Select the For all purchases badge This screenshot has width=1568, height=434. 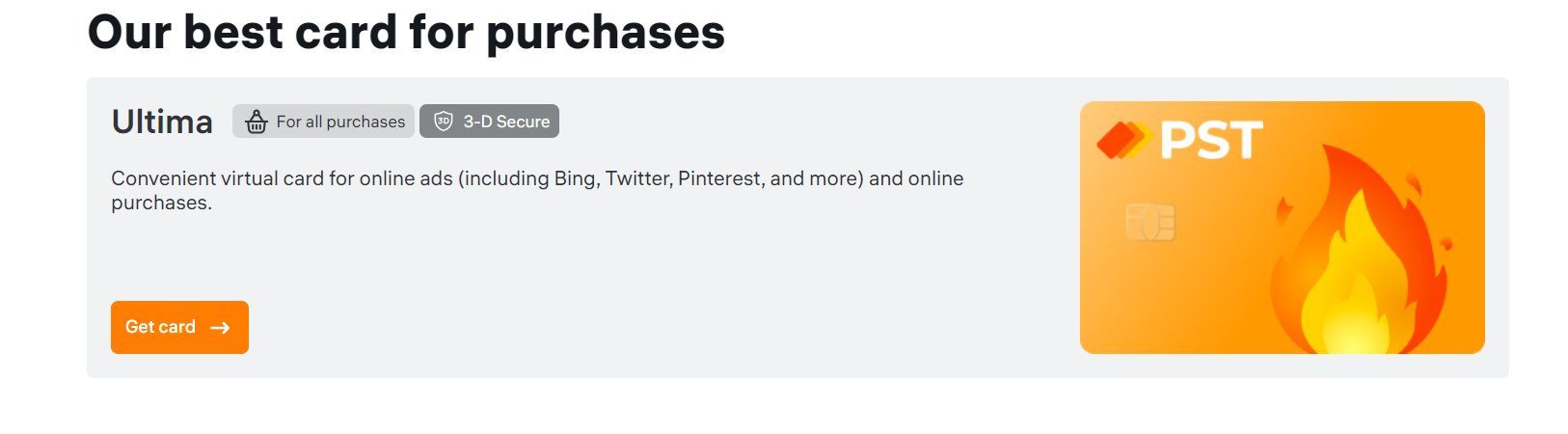324,122
